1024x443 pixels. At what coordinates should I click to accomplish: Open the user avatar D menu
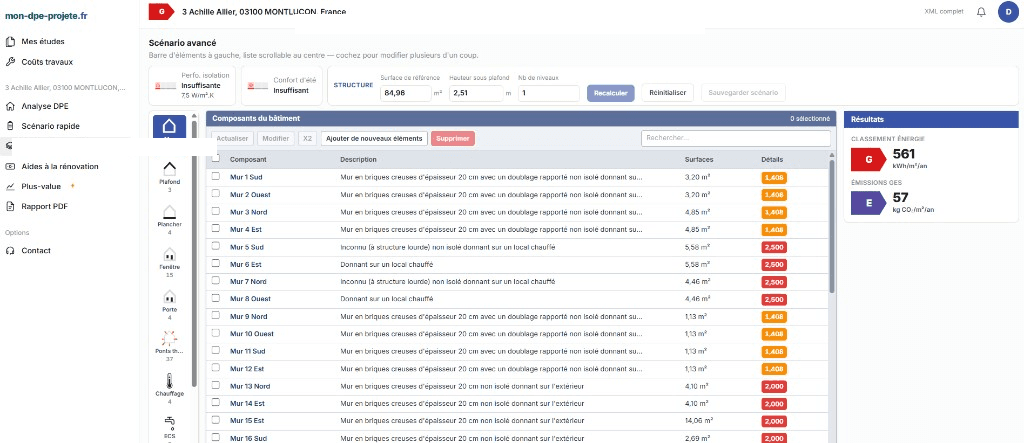pyautogui.click(x=1009, y=12)
